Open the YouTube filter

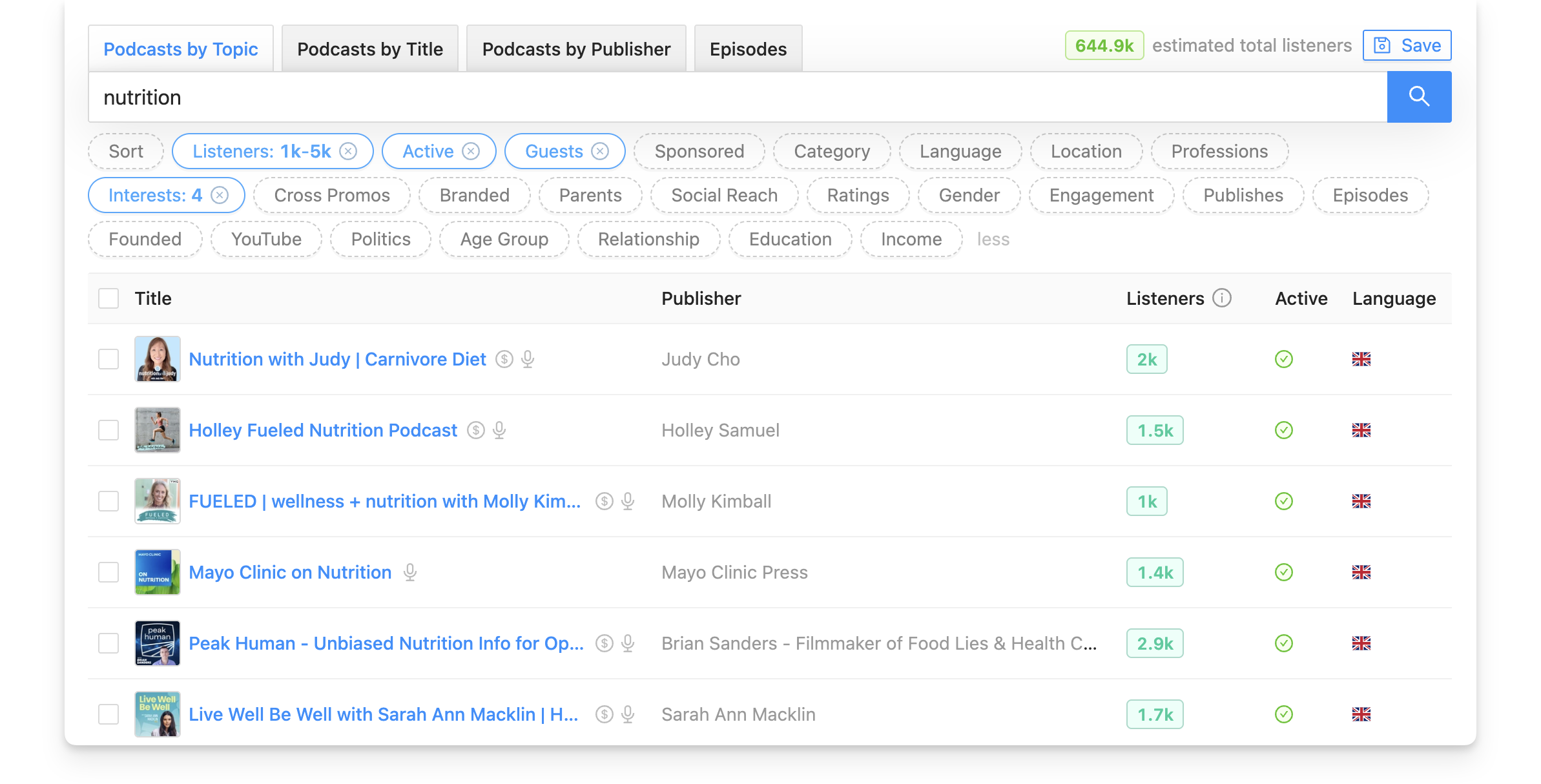point(266,239)
